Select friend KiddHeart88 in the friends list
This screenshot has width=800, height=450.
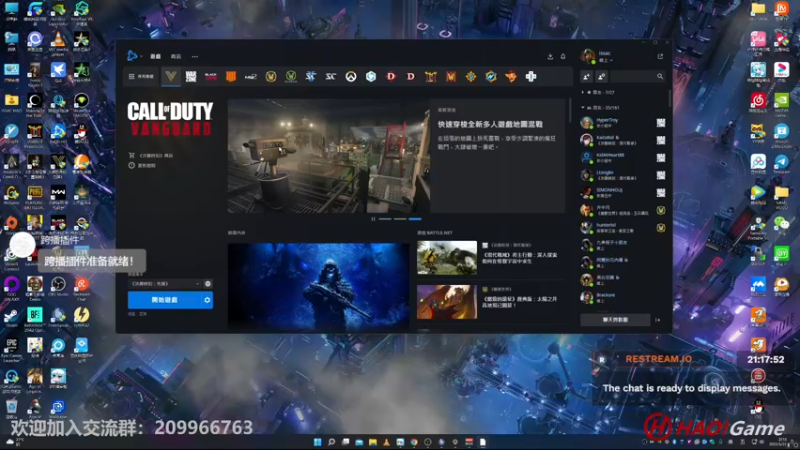(x=623, y=158)
